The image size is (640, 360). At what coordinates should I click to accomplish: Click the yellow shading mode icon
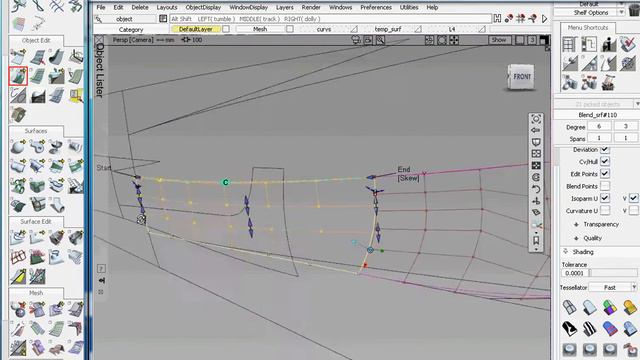point(629,307)
